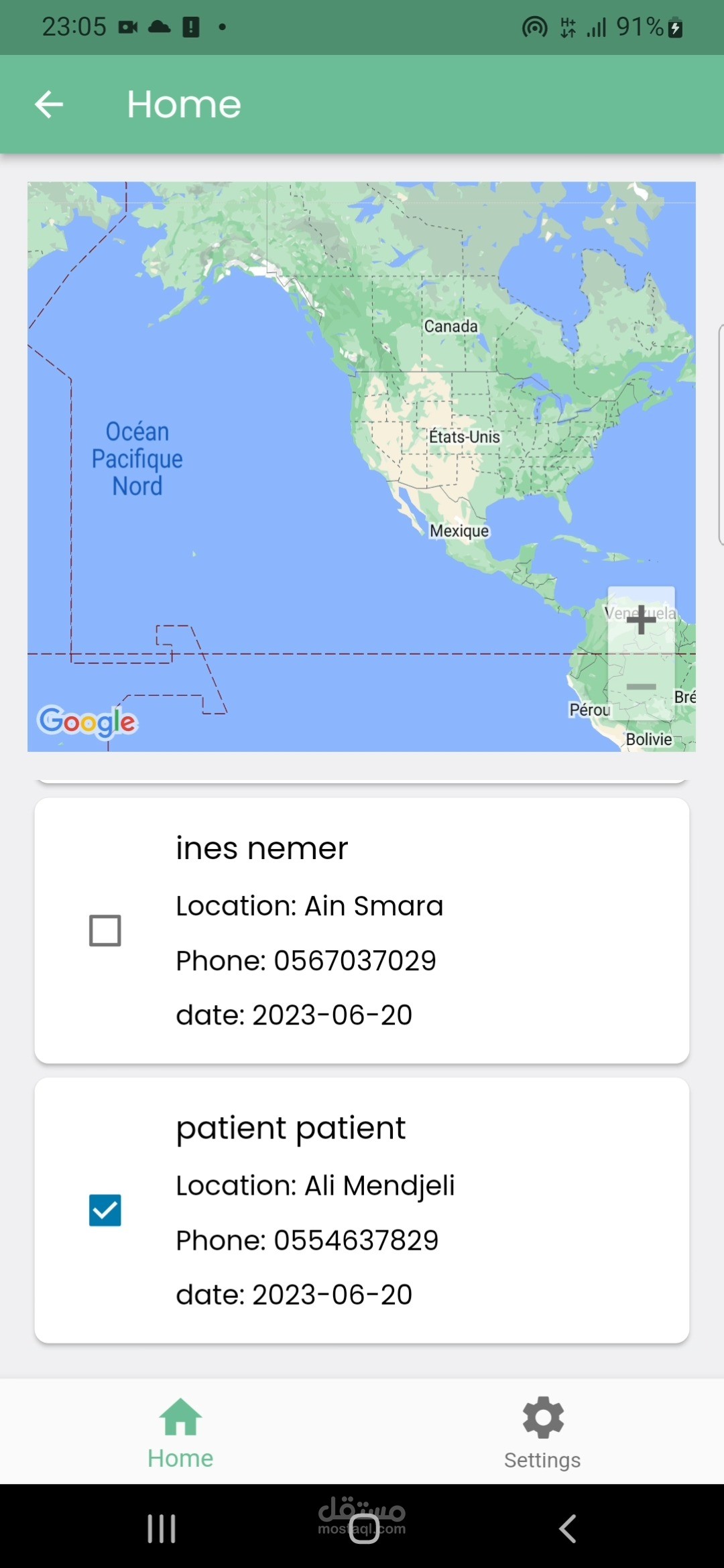
Task: Tap battery indicator in status bar
Action: [675, 28]
